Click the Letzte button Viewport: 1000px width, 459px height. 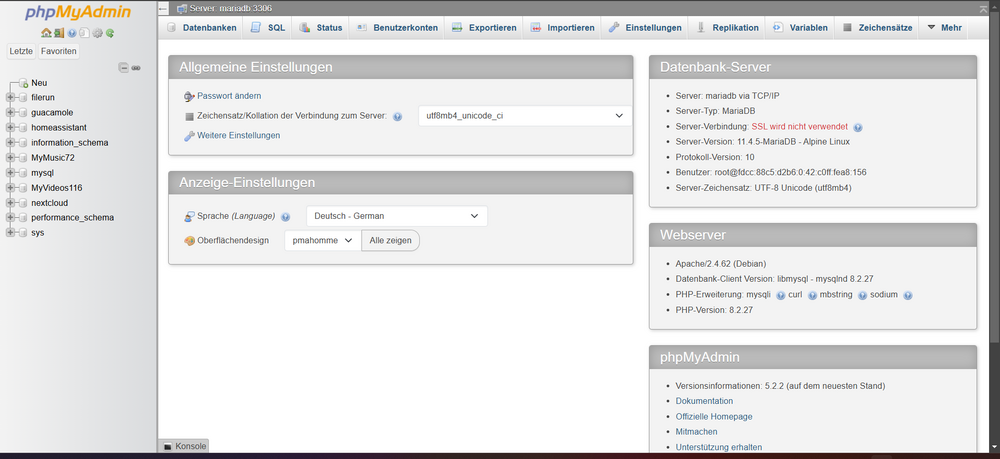22,51
